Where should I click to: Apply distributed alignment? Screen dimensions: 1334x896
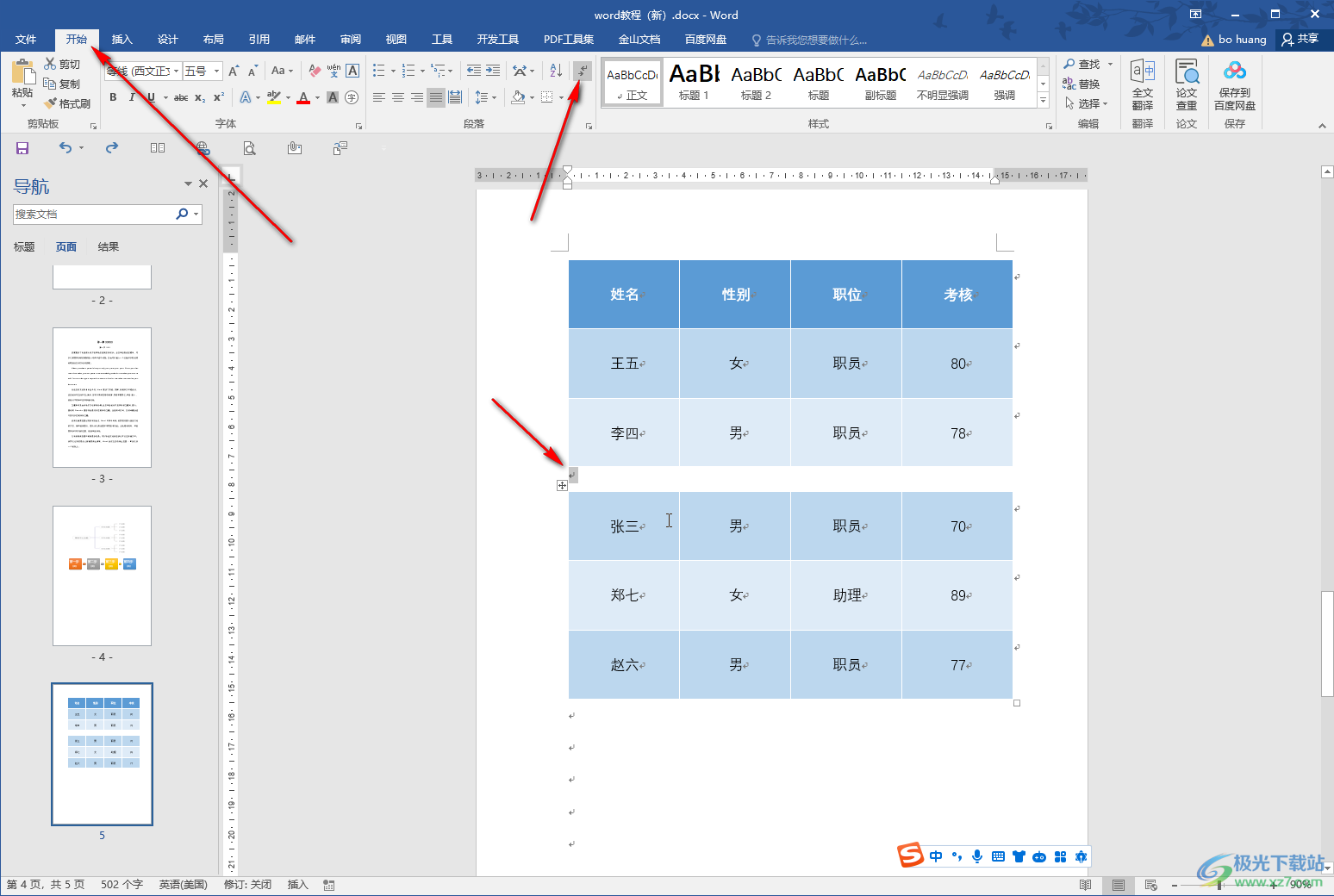point(455,97)
